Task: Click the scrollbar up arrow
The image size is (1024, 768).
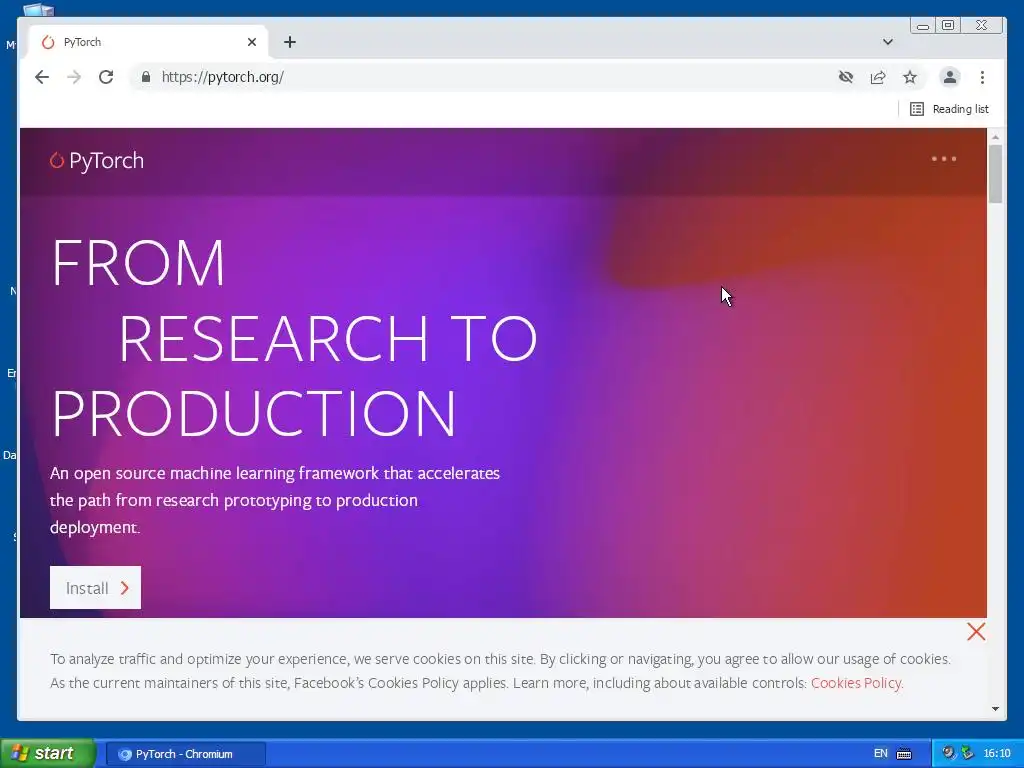Action: pos(995,136)
